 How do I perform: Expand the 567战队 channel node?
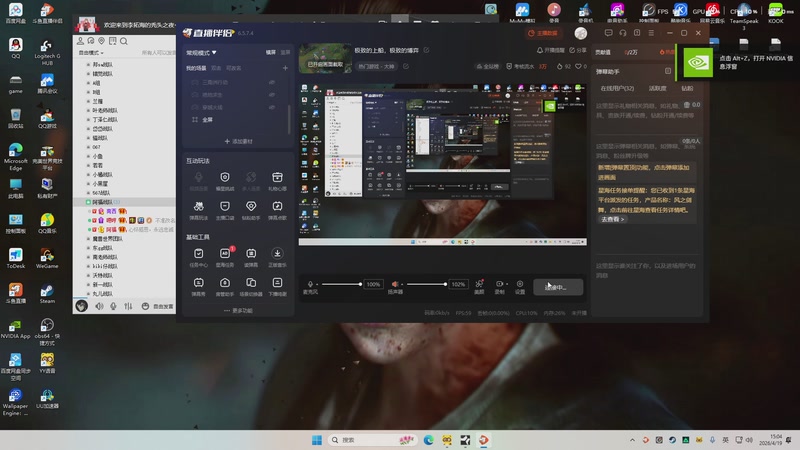click(88, 193)
